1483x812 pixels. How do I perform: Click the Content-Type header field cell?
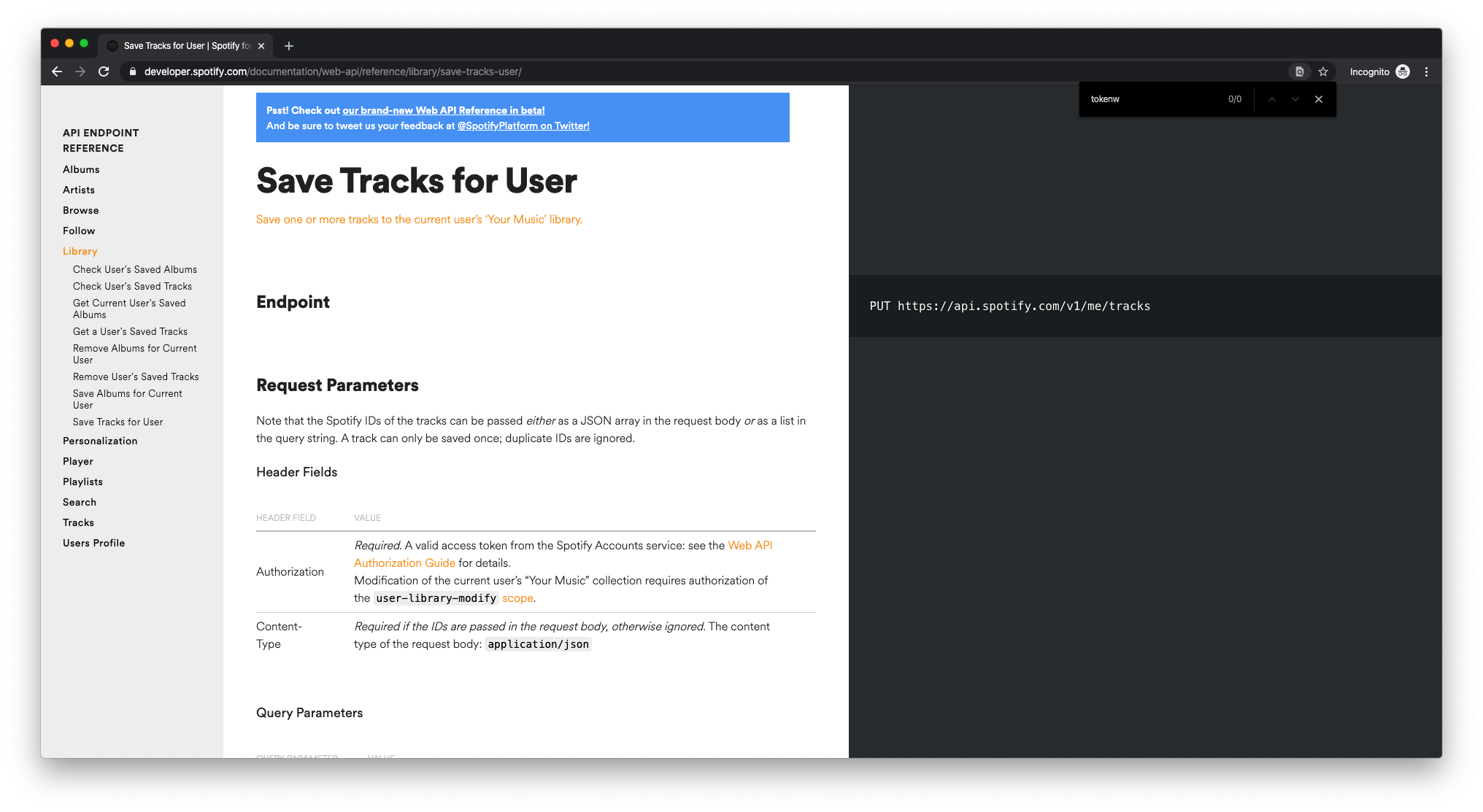pyautogui.click(x=280, y=635)
